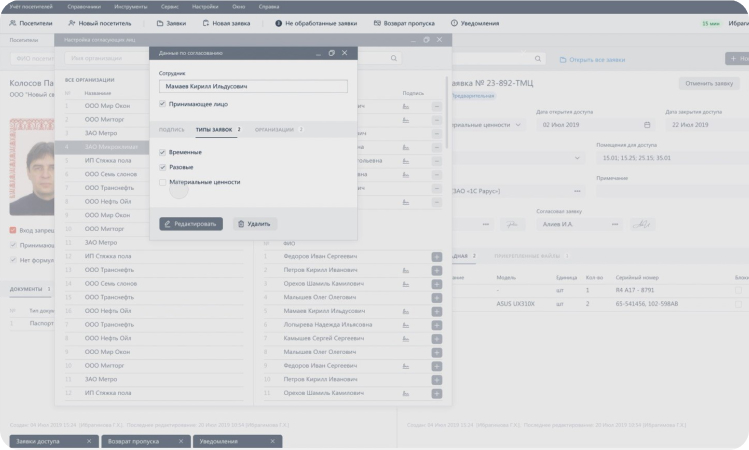Open the Новая заявка toolbar item
749x450 pixels.
pyautogui.click(x=226, y=23)
